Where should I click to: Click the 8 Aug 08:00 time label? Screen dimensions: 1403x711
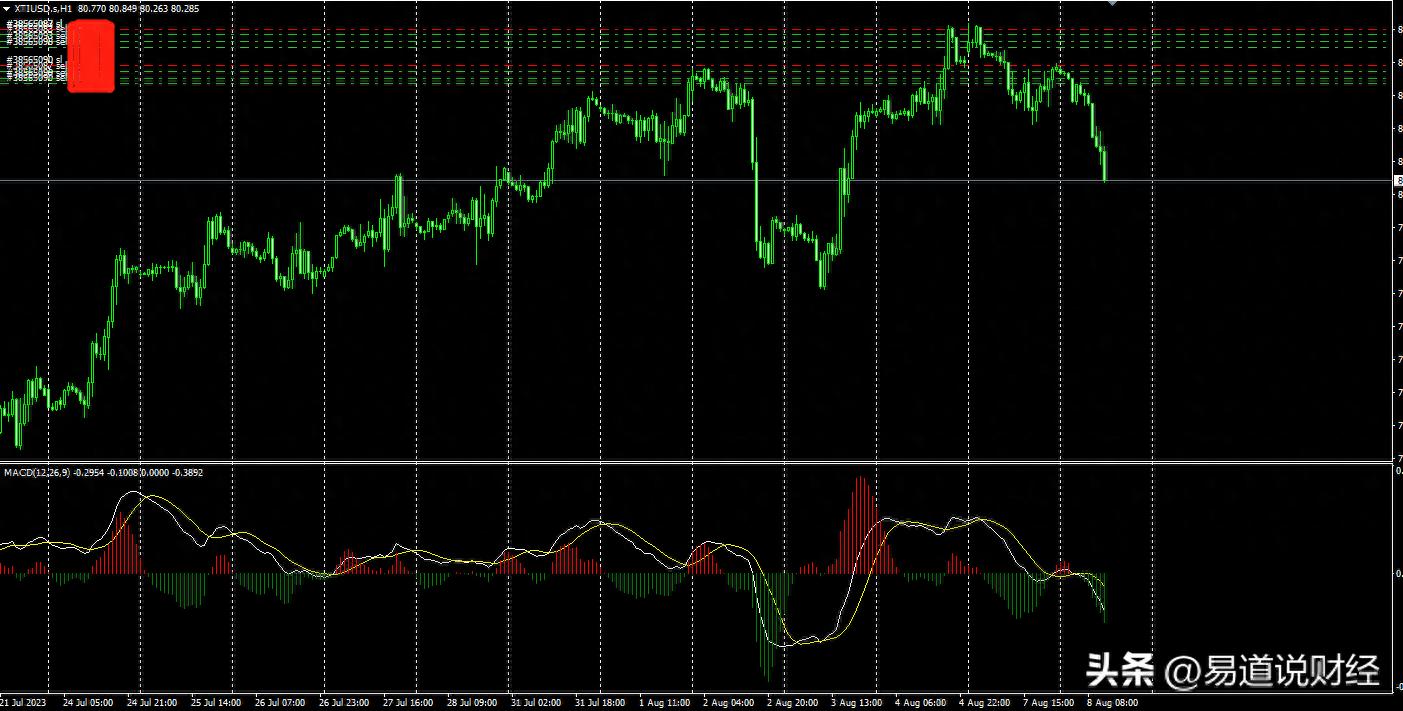point(1113,703)
